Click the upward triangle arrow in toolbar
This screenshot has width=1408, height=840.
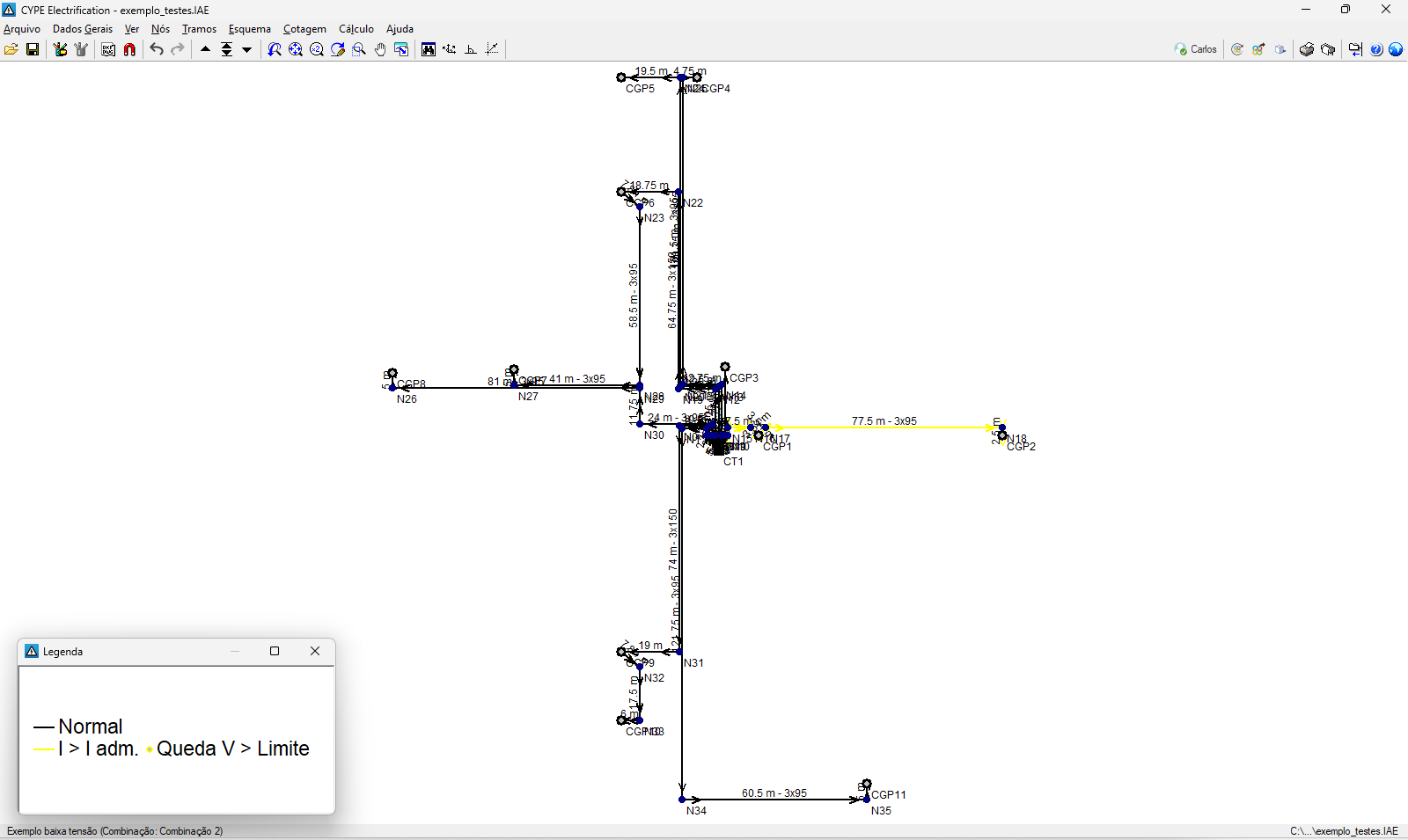pos(205,49)
